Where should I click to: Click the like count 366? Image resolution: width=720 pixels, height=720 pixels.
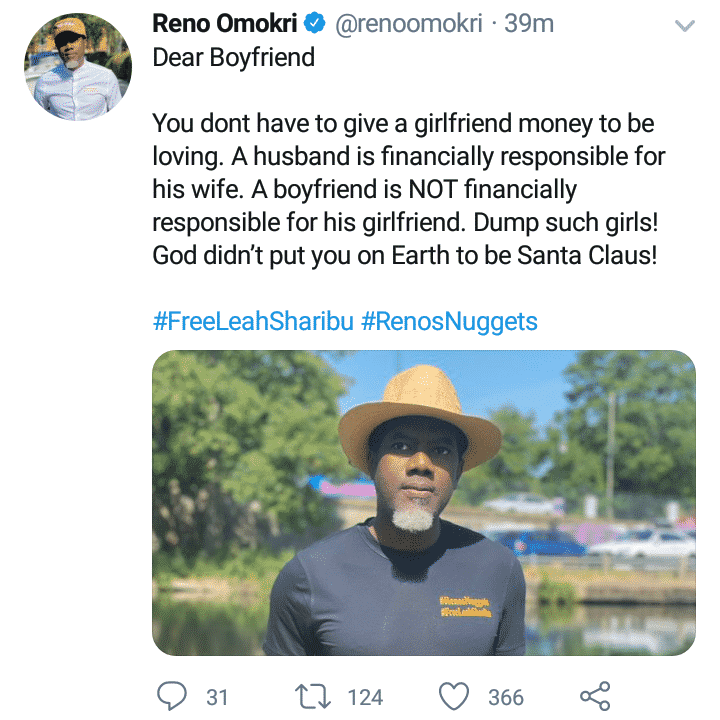pyautogui.click(x=507, y=696)
